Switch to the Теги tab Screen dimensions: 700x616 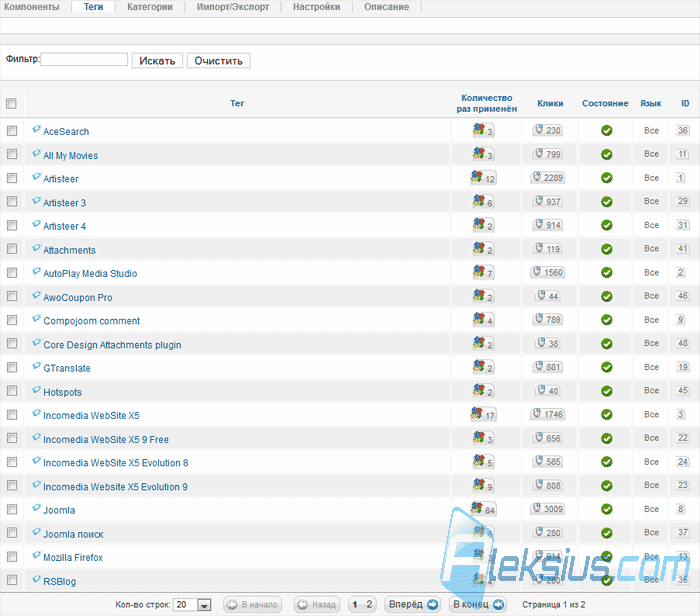[93, 7]
